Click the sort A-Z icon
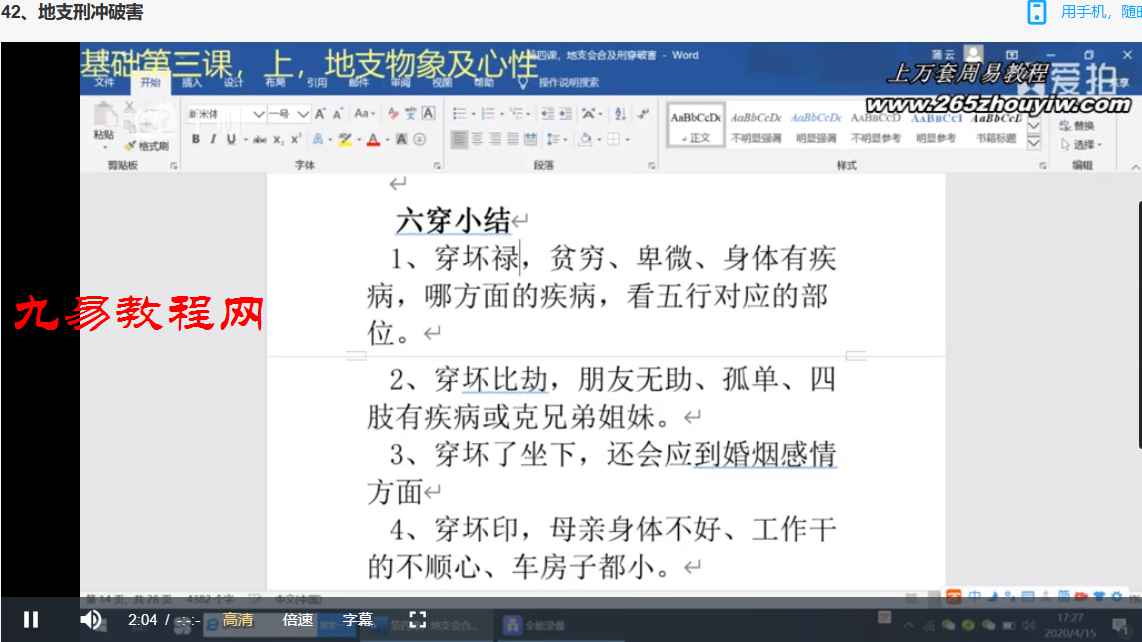This screenshot has width=1142, height=642. click(620, 114)
